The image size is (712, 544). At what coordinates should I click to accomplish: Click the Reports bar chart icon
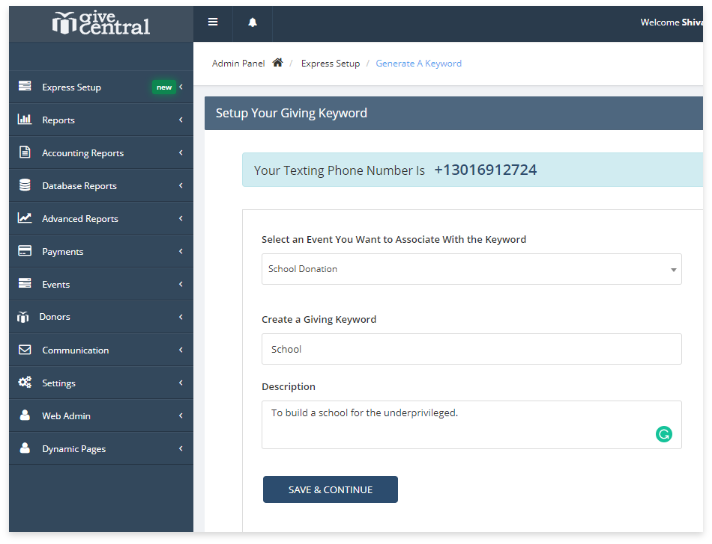coord(25,120)
